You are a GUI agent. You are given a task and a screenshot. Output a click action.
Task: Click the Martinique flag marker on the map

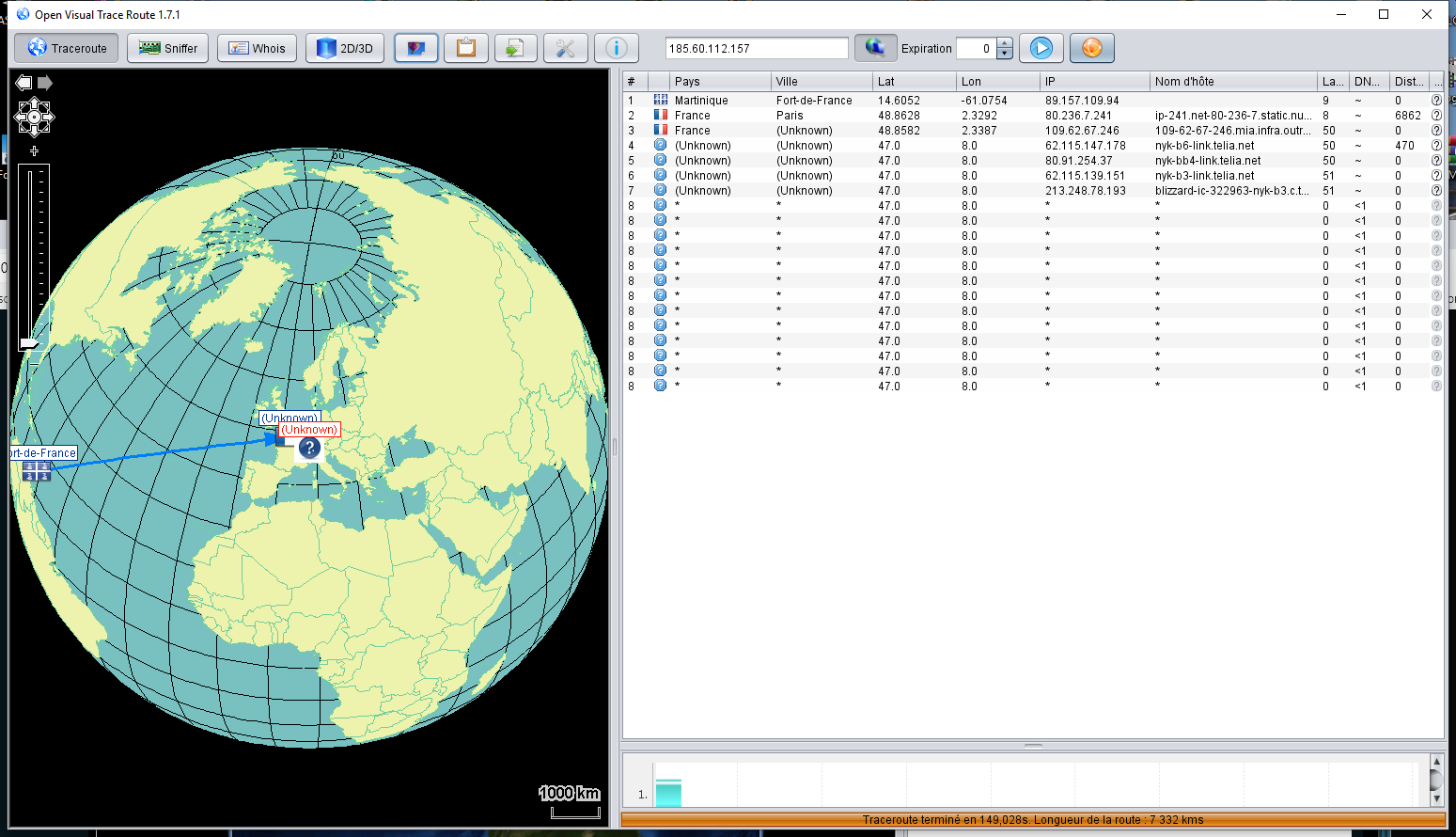(36, 471)
